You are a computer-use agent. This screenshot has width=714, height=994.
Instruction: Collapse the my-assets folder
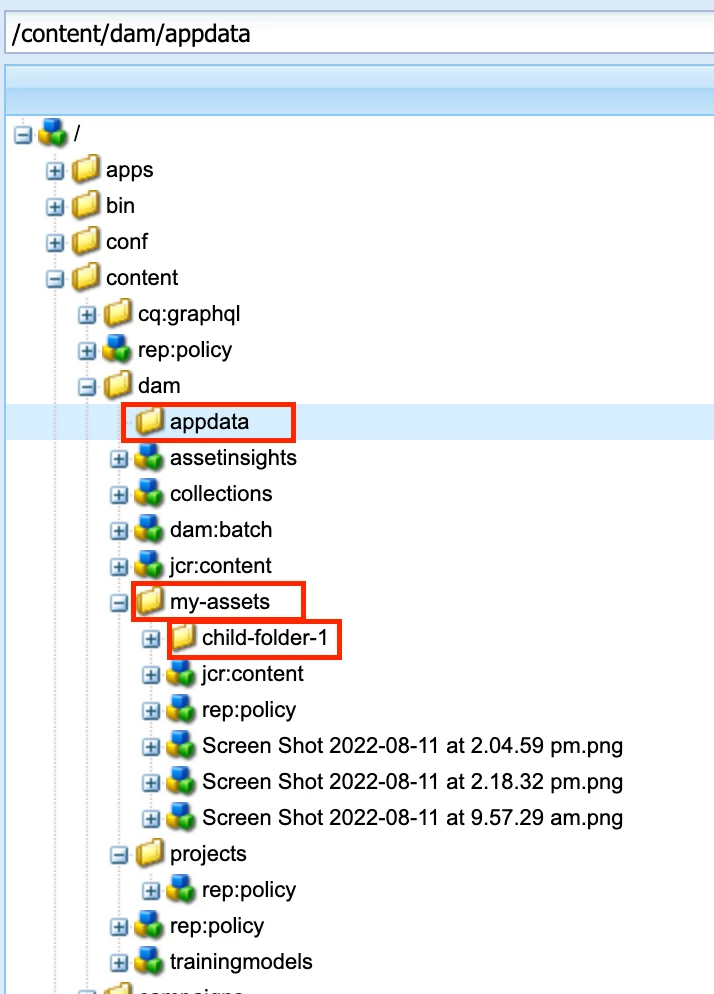[119, 603]
